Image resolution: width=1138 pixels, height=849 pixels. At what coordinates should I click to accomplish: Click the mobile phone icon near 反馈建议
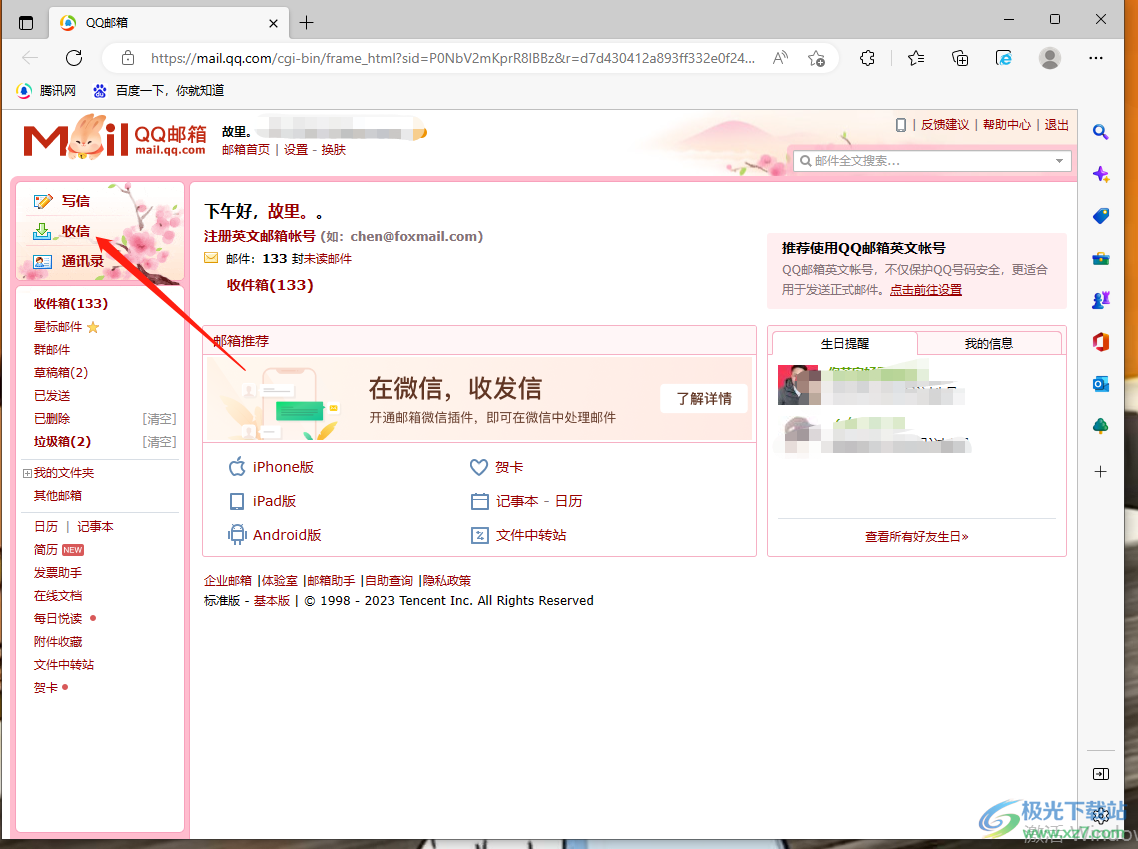point(901,125)
